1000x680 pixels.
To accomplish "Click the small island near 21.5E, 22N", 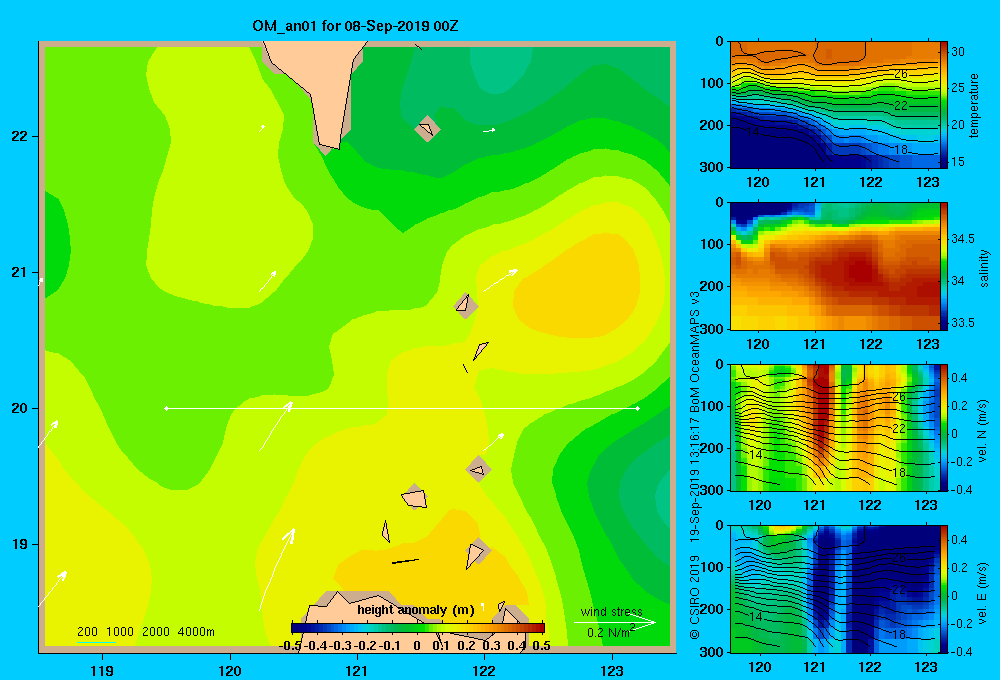I will pyautogui.click(x=427, y=129).
